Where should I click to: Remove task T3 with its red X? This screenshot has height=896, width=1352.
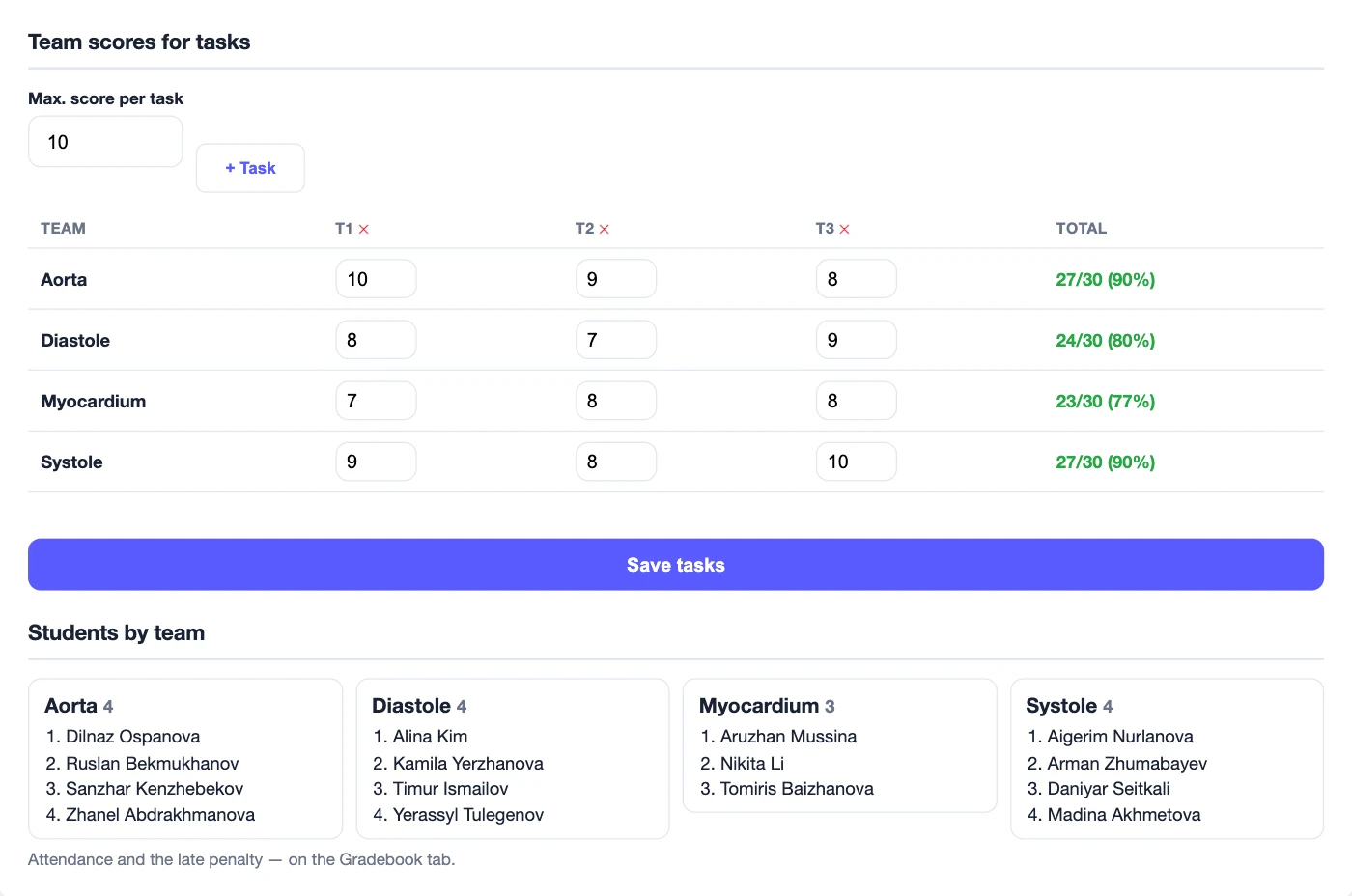844,230
